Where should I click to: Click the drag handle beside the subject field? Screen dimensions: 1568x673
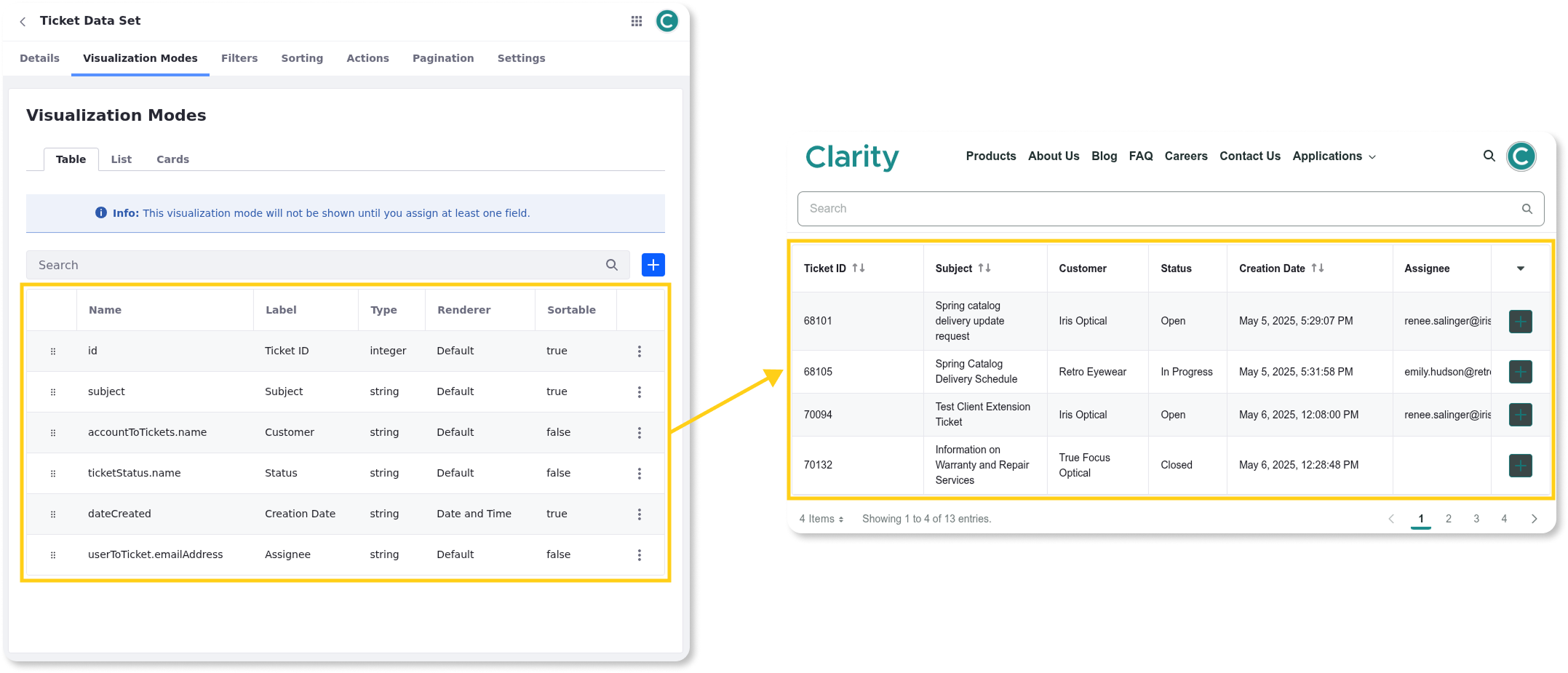(53, 391)
